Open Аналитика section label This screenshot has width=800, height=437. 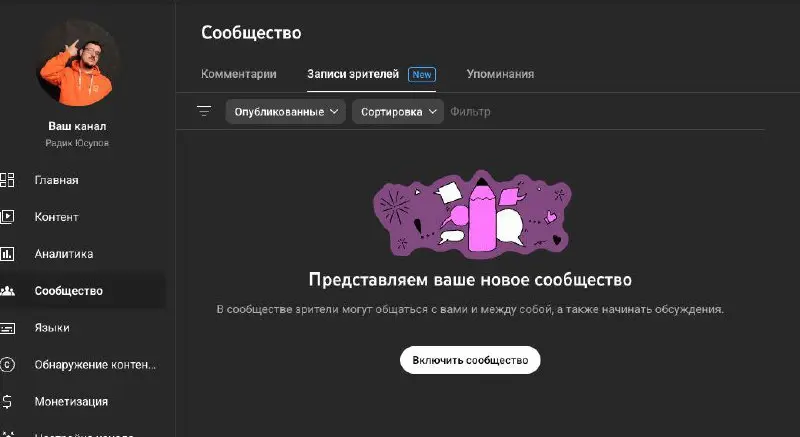[64, 253]
